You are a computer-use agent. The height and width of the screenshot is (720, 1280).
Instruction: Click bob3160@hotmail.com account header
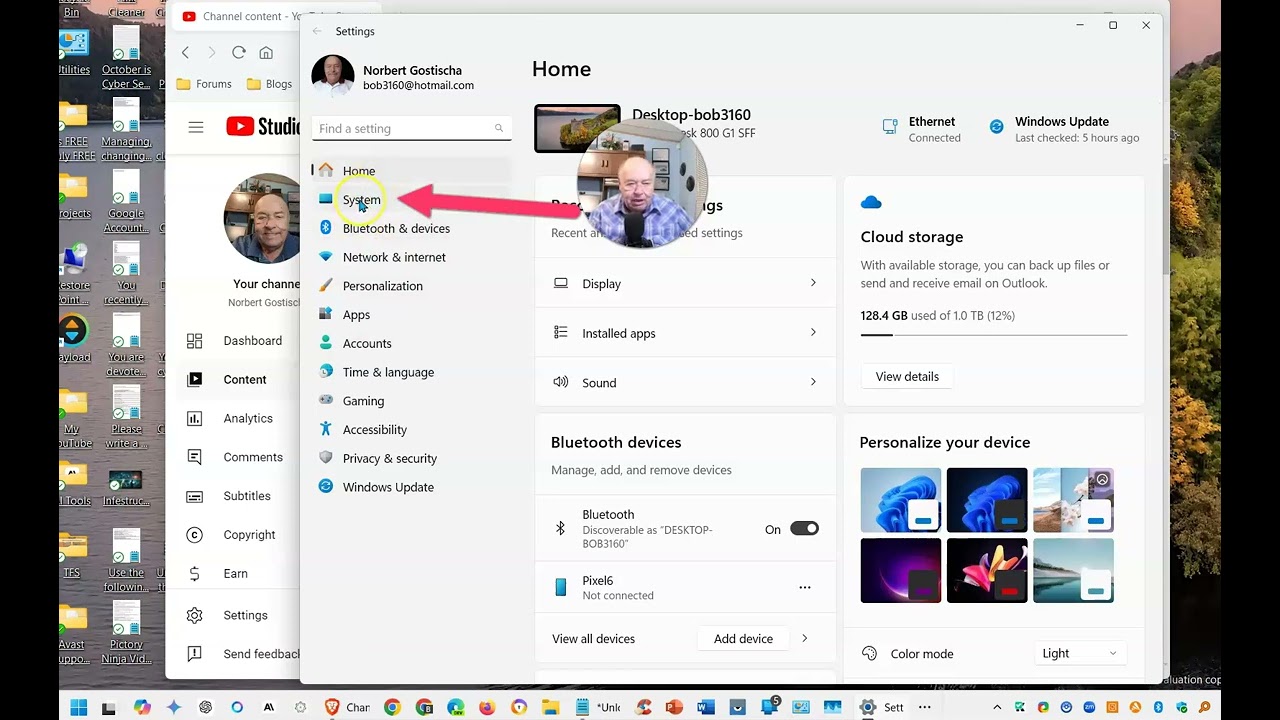[418, 86]
